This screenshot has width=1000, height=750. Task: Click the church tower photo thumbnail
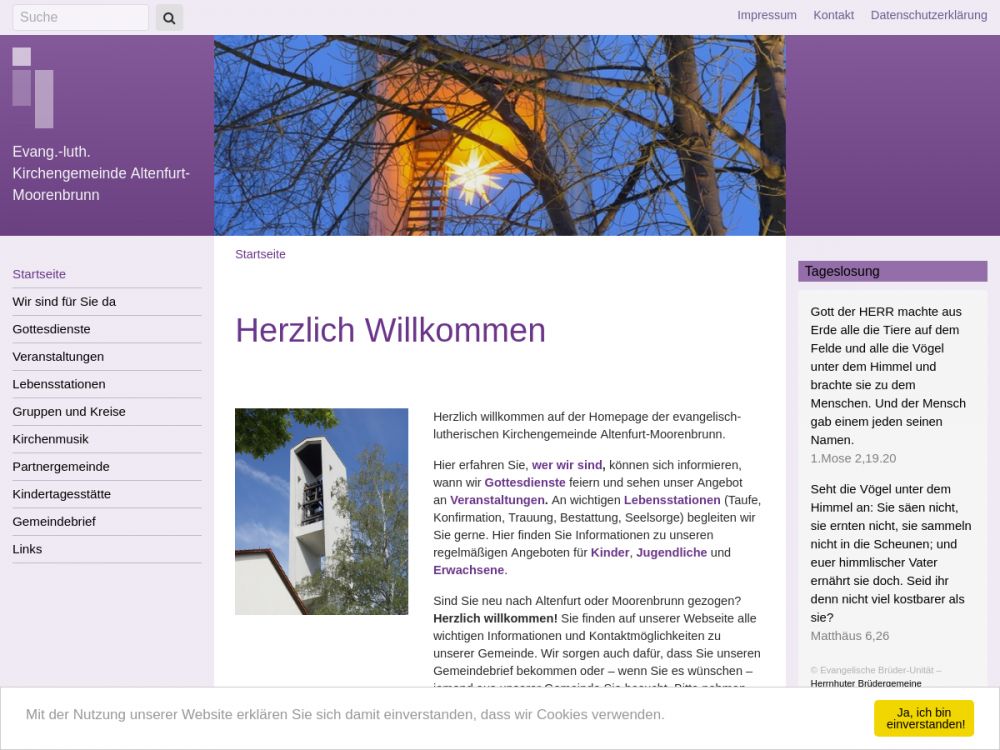pos(321,511)
